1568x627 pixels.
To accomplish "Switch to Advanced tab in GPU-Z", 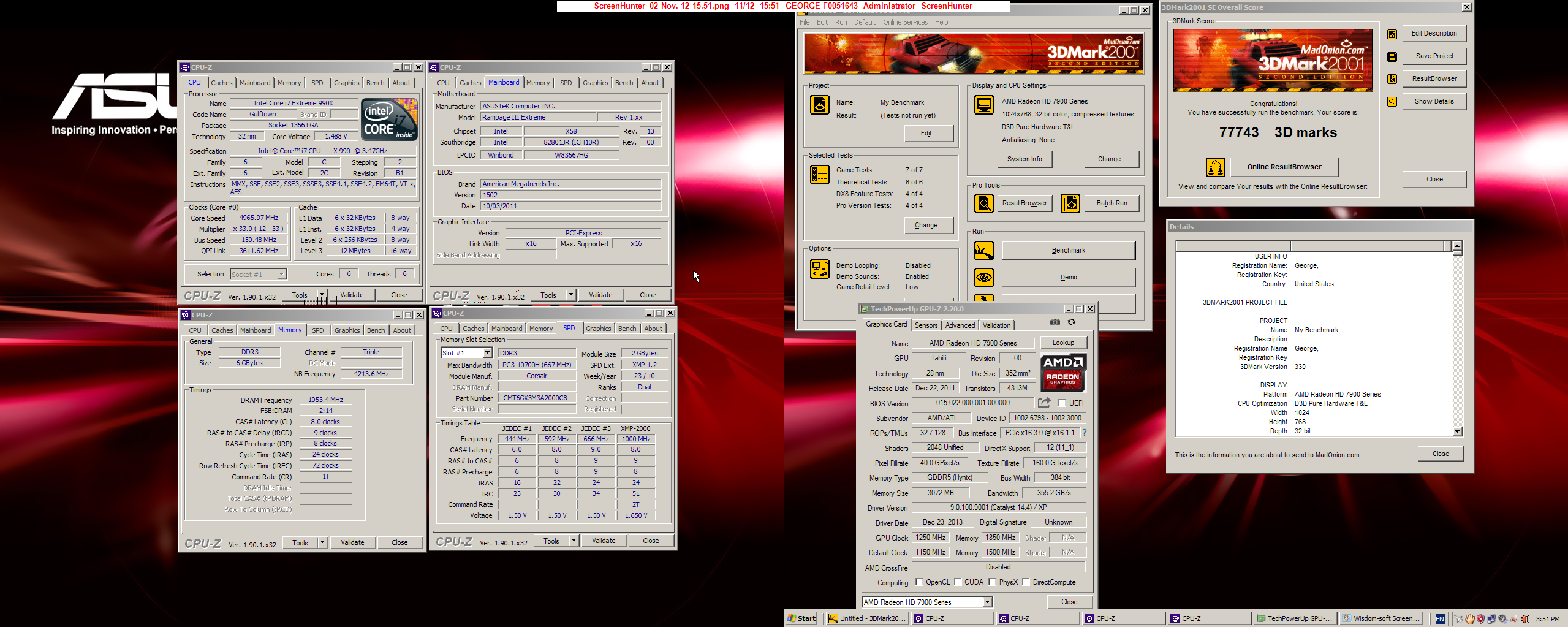I will pos(960,325).
